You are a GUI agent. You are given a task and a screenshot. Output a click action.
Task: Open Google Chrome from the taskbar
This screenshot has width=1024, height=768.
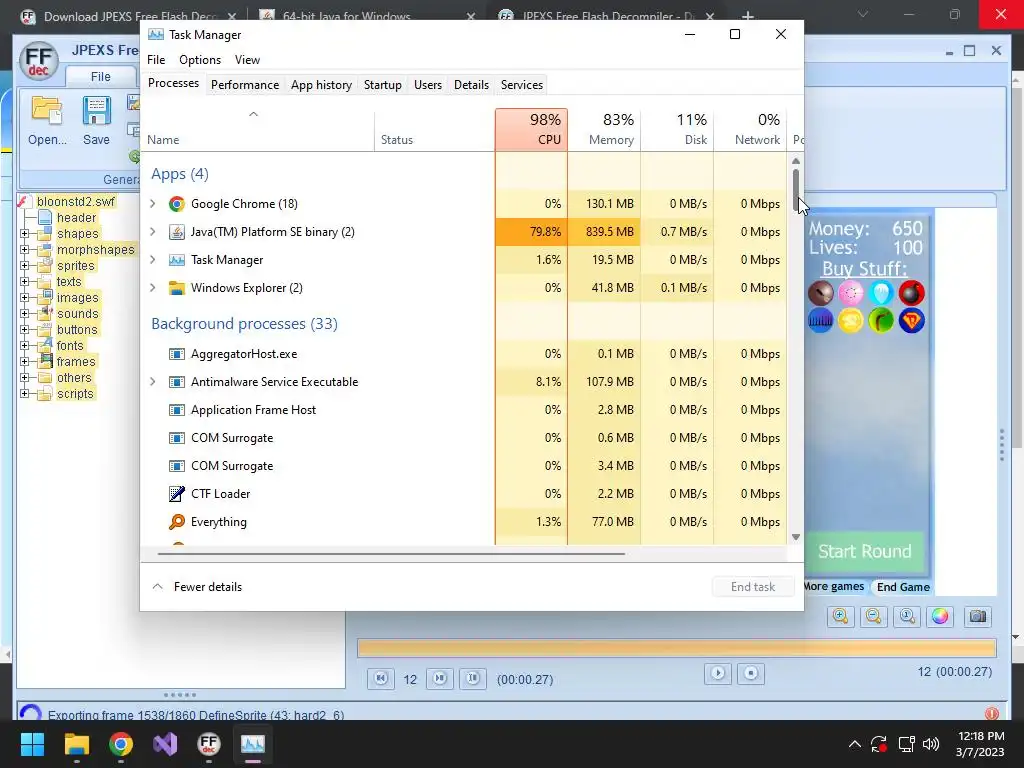121,744
